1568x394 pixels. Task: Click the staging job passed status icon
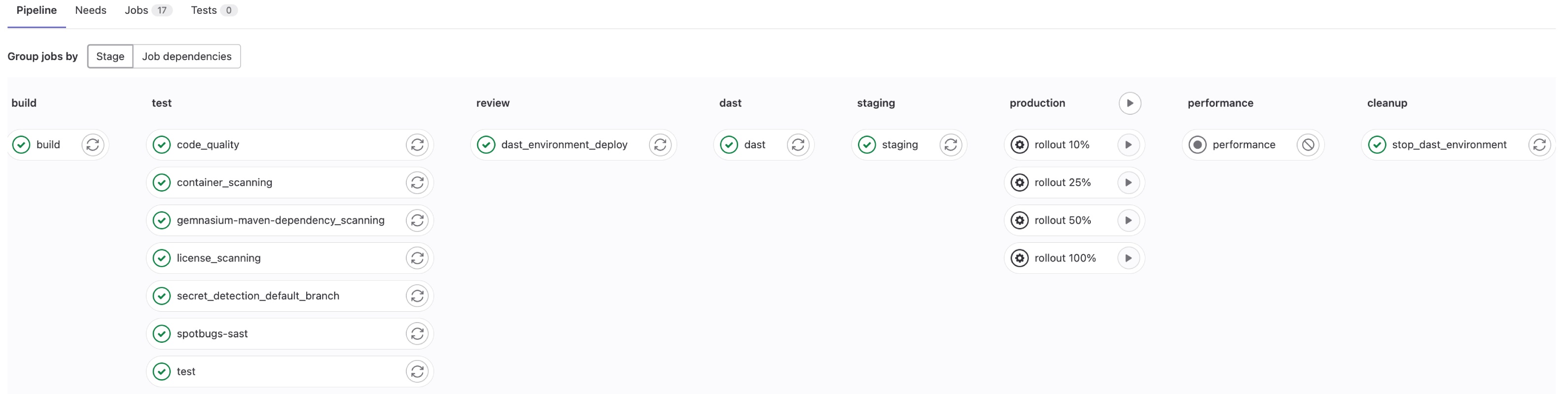point(867,145)
